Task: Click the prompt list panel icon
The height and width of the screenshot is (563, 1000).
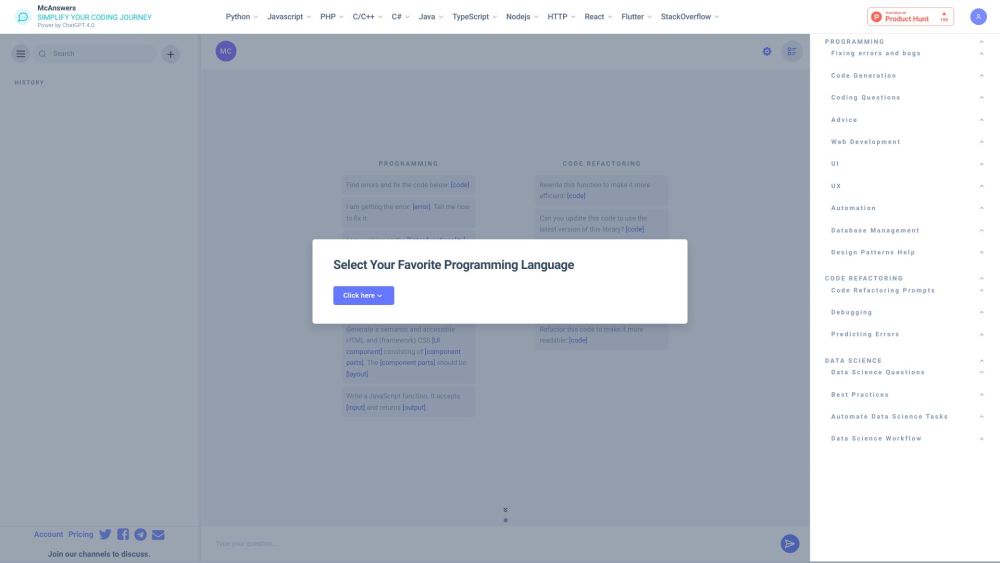Action: [791, 51]
